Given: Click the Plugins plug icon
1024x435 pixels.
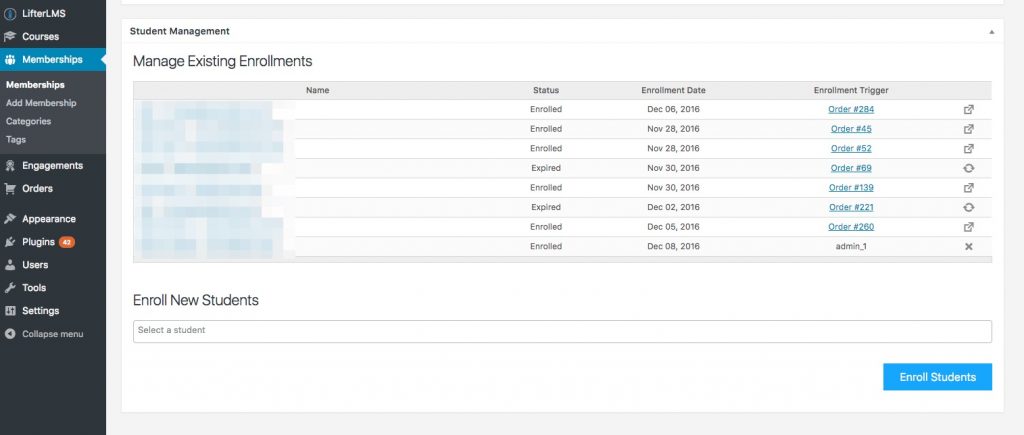Looking at the screenshot, I should point(10,242).
